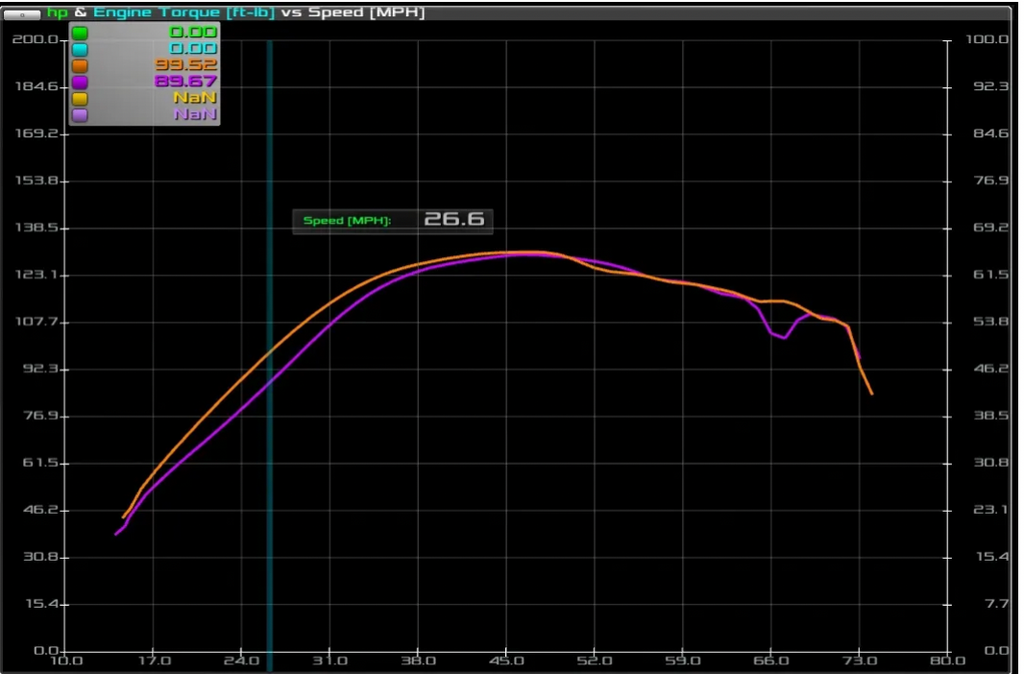Viewport: 1024px width, 674px height.
Task: Click the 107.7 left axis label
Action: pos(37,322)
